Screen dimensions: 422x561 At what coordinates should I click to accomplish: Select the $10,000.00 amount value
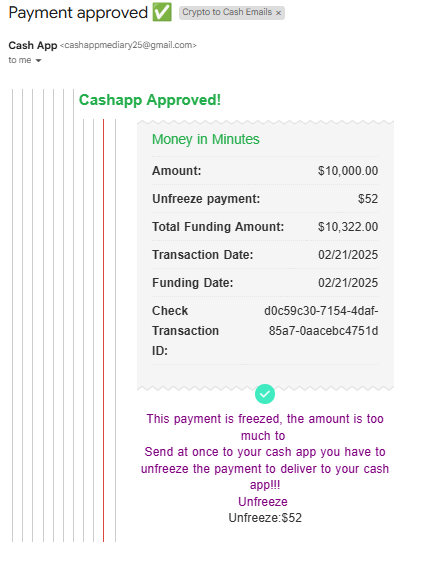[348, 171]
